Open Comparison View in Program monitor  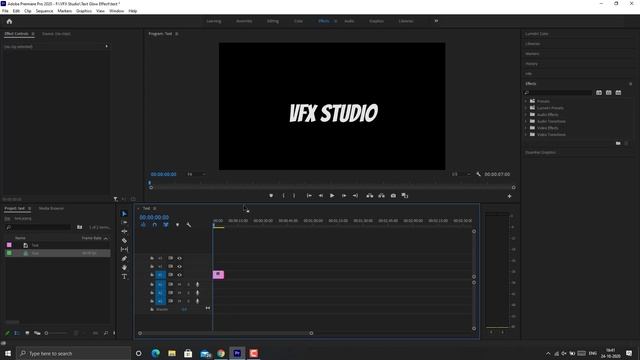[404, 196]
